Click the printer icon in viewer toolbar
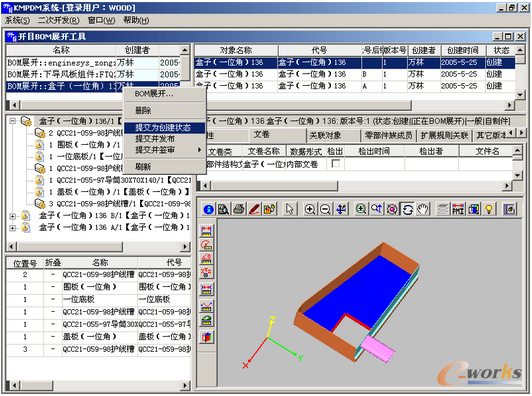 [239, 209]
